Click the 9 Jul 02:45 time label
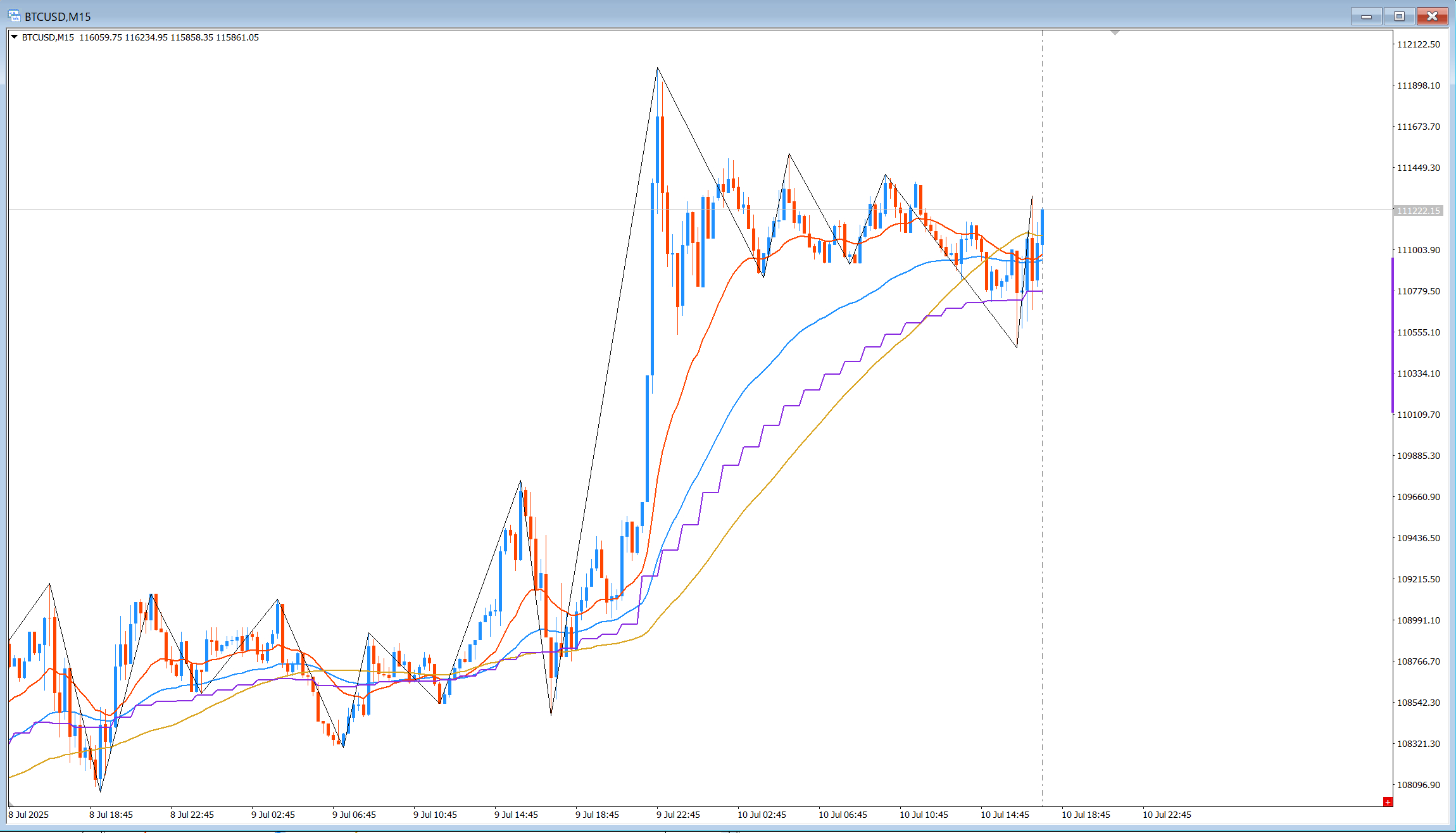Viewport: 1456px width, 833px height. [x=273, y=815]
